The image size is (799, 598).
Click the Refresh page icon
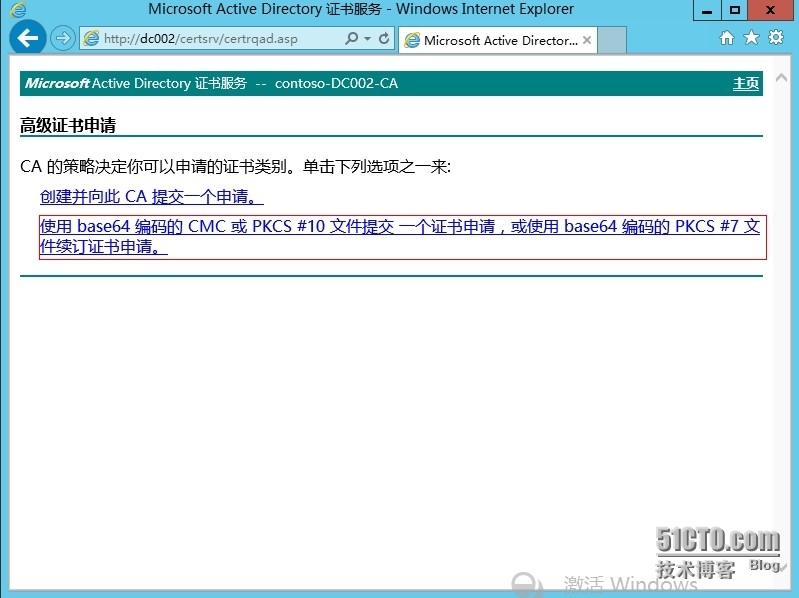coord(384,38)
